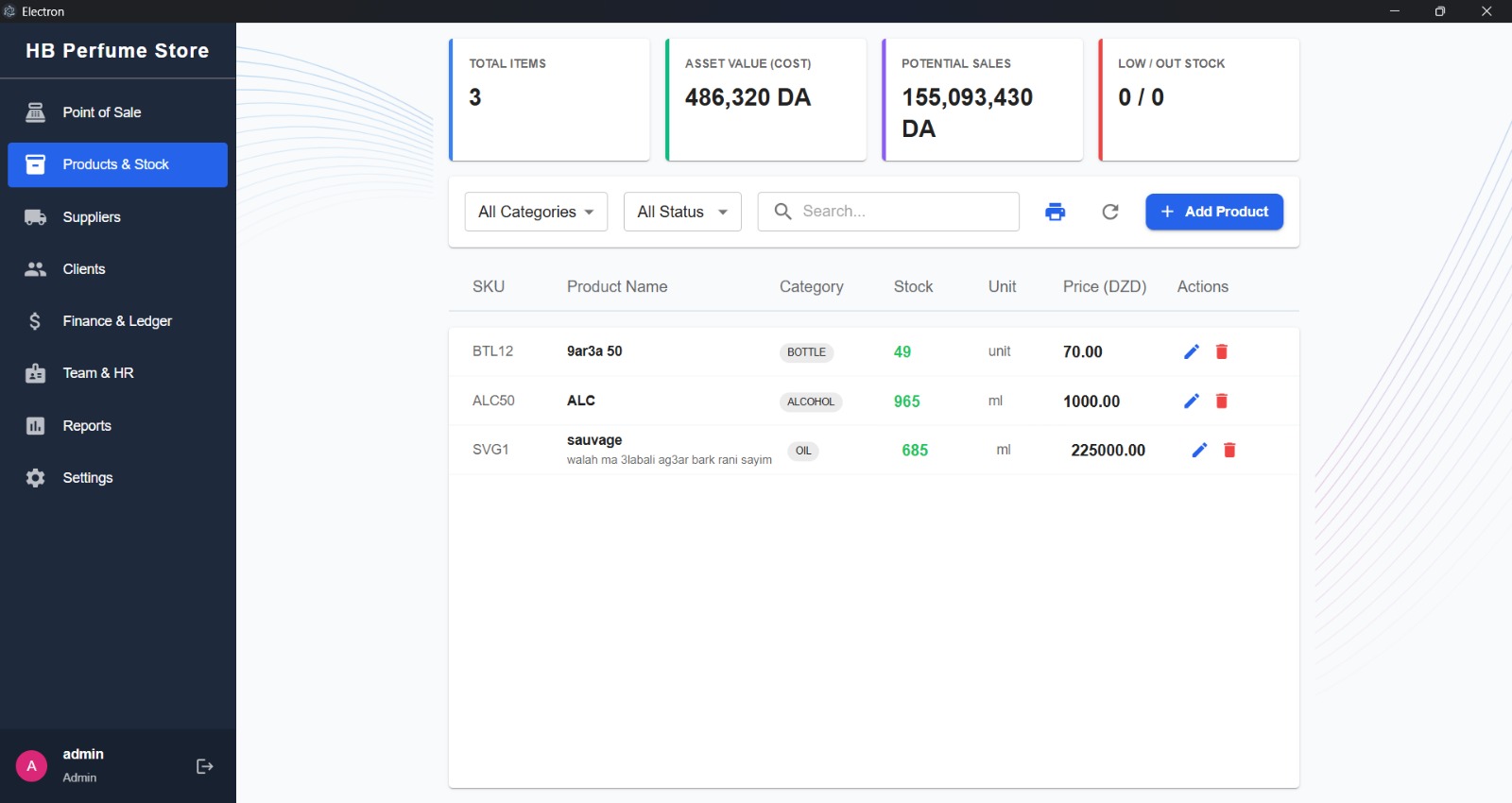Edit the 9ar3a 50 product row

point(1191,351)
